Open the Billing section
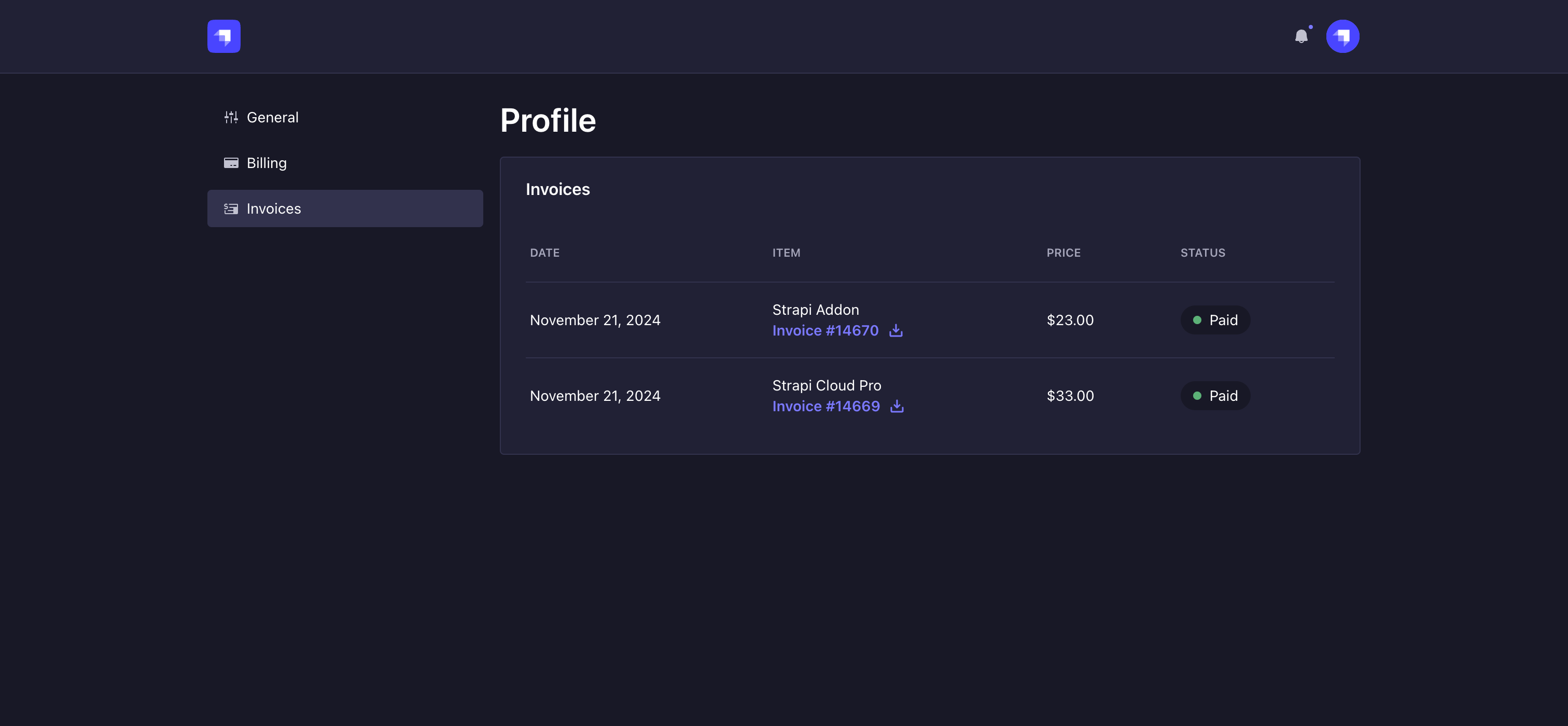This screenshot has width=1568, height=726. (267, 162)
